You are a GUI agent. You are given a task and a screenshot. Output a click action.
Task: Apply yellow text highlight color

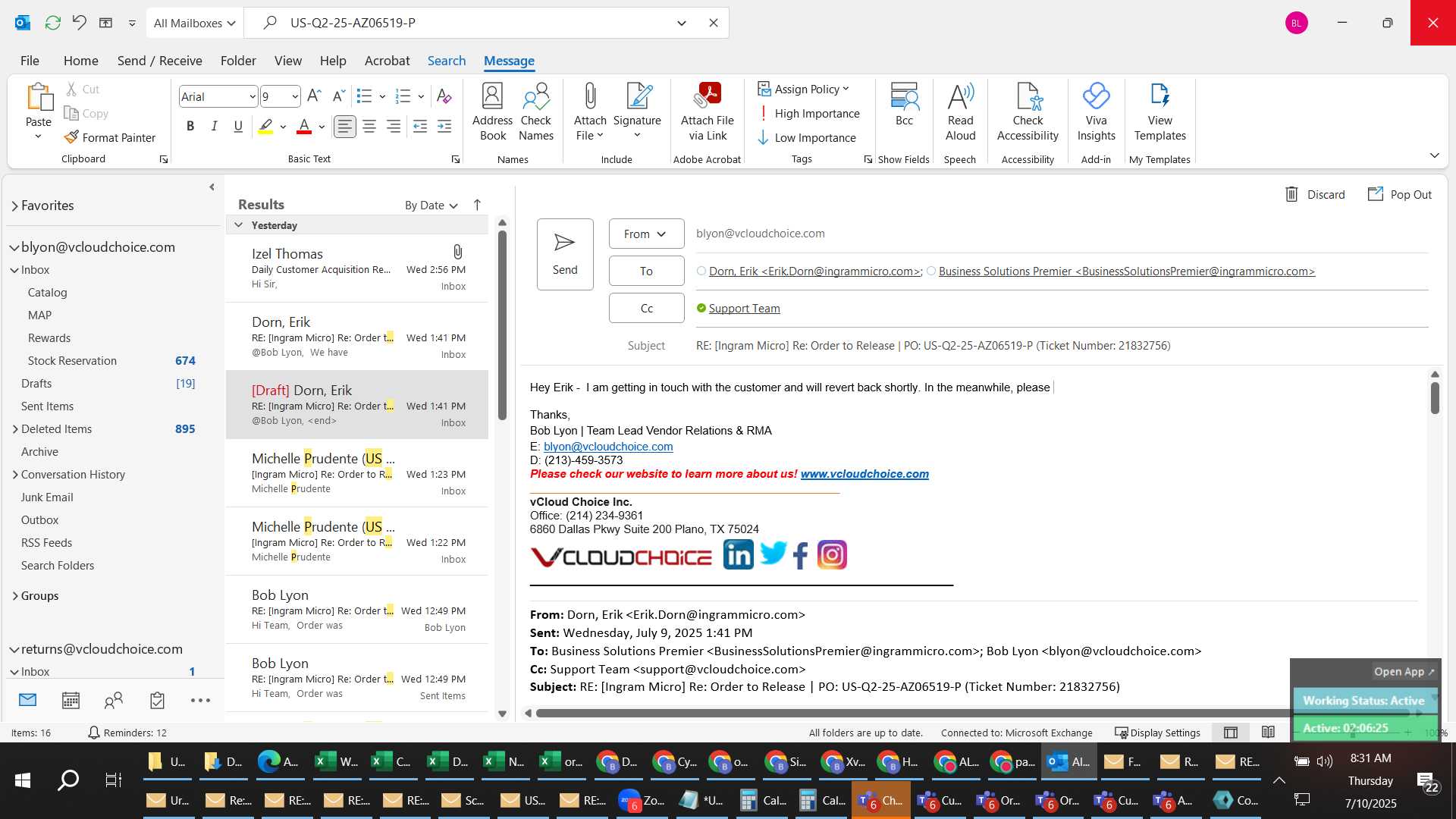265,126
